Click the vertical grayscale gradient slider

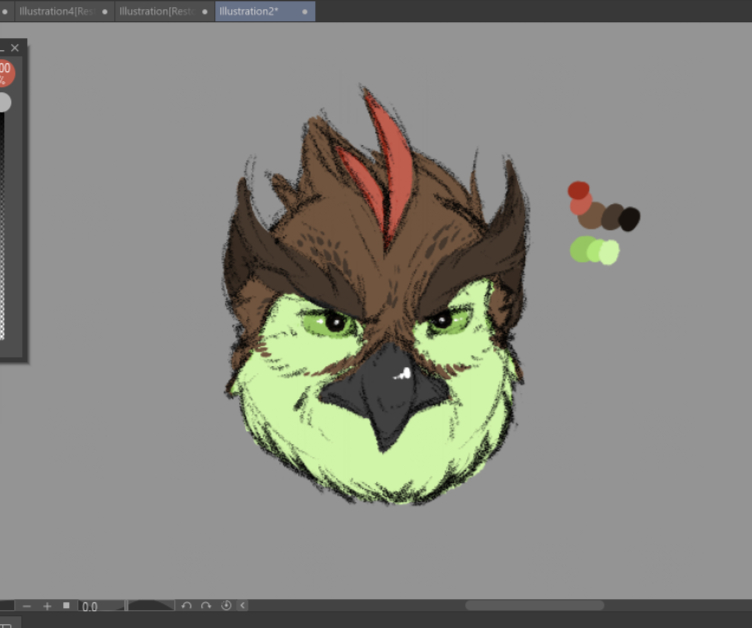(3, 230)
